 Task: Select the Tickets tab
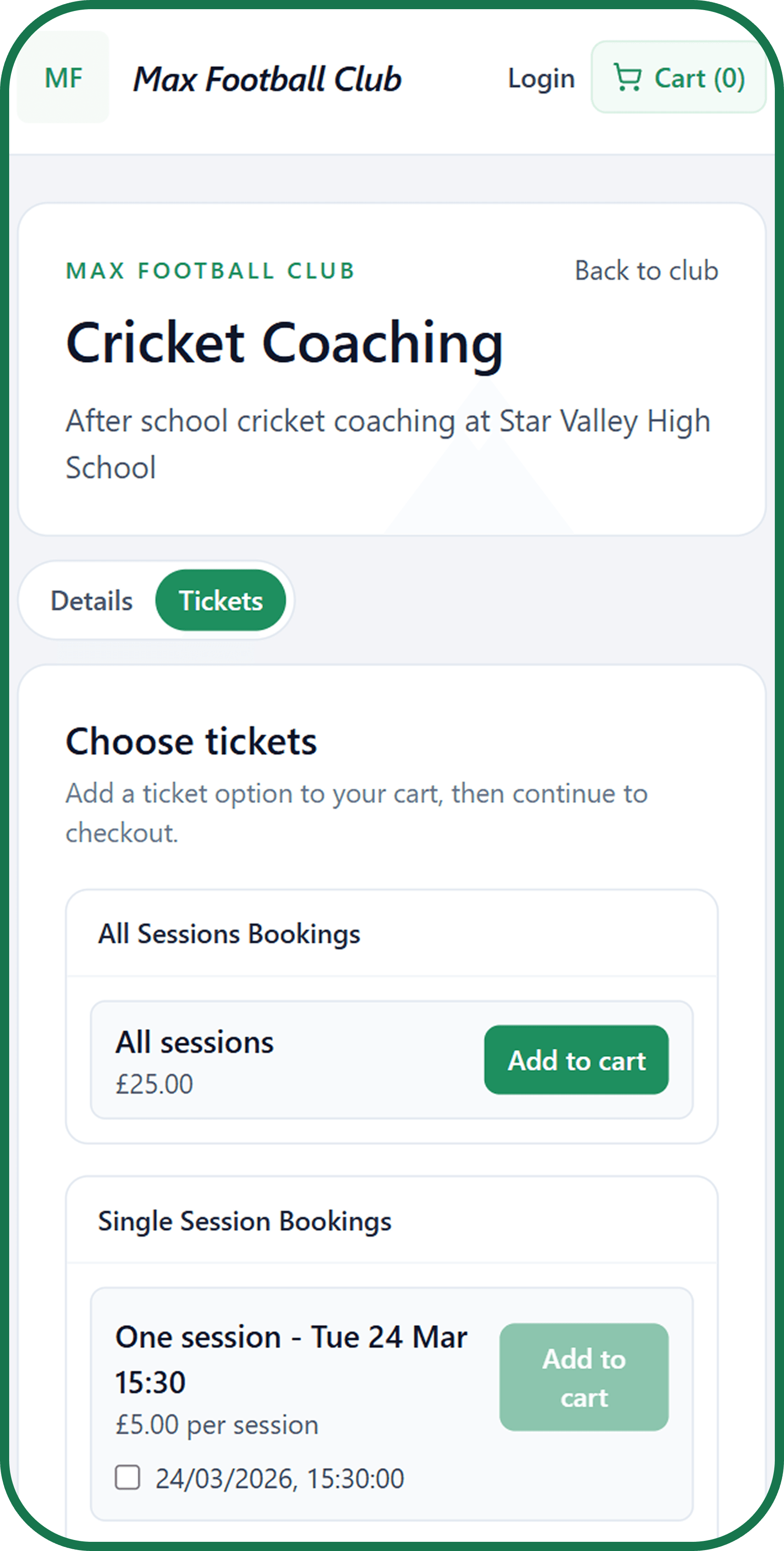tap(220, 601)
